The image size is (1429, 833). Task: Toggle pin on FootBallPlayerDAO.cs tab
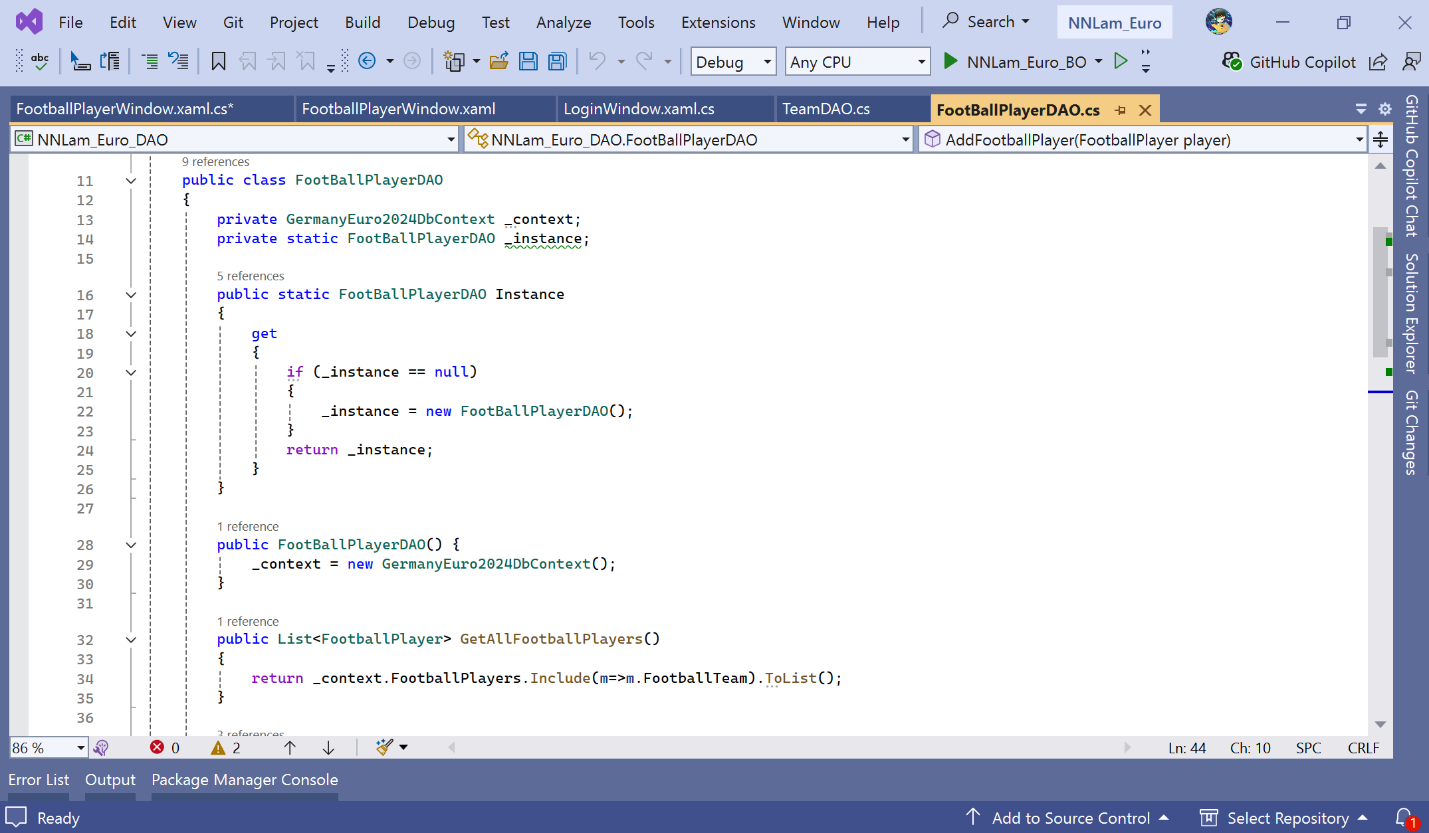tap(1121, 110)
